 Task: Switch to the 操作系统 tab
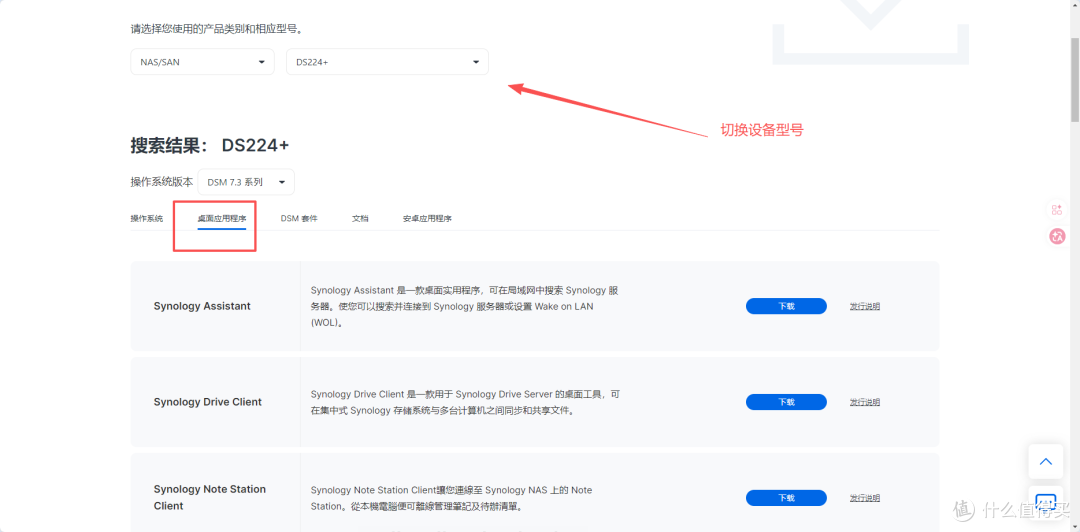147,218
